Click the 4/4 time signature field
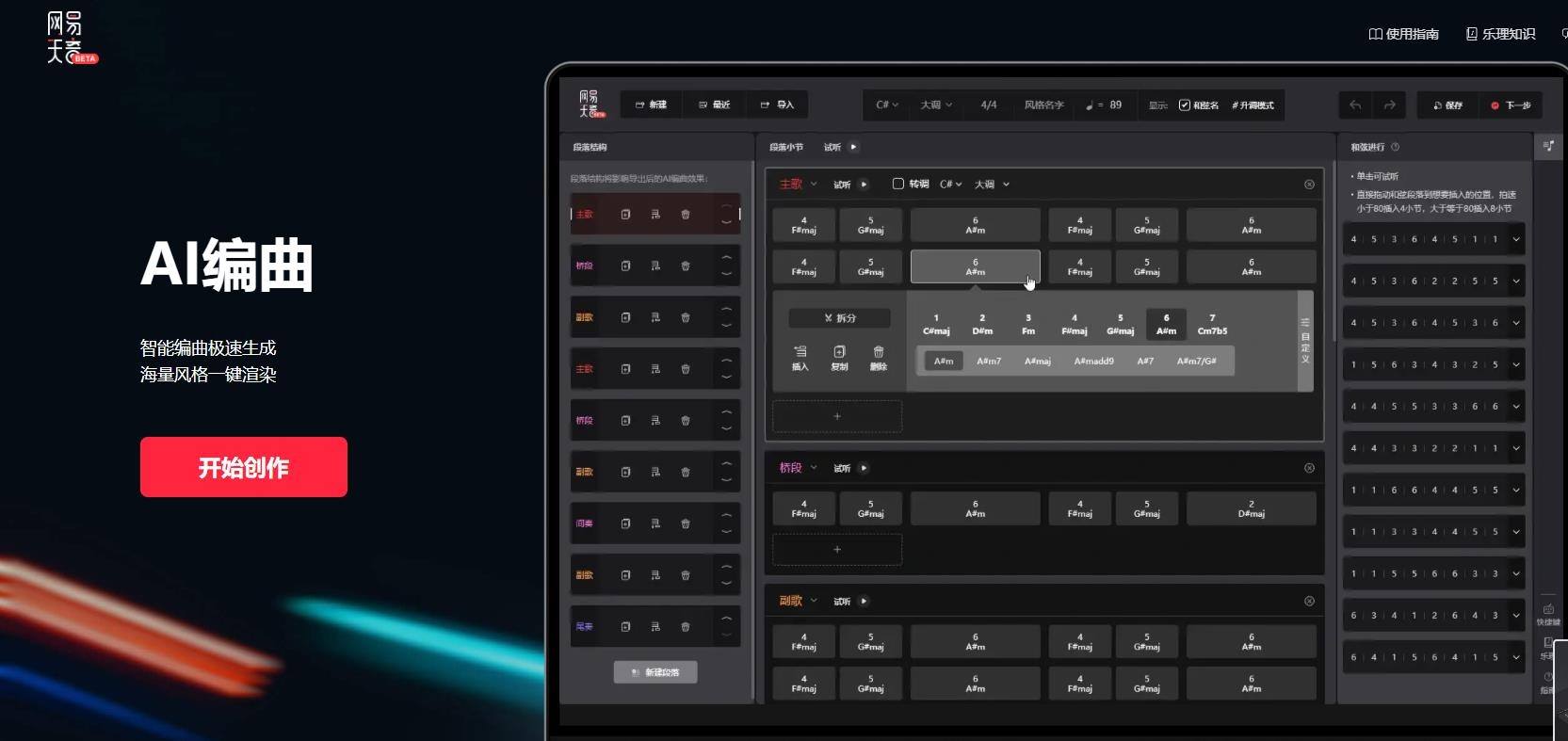Screen dimensions: 1568x741 pos(989,105)
